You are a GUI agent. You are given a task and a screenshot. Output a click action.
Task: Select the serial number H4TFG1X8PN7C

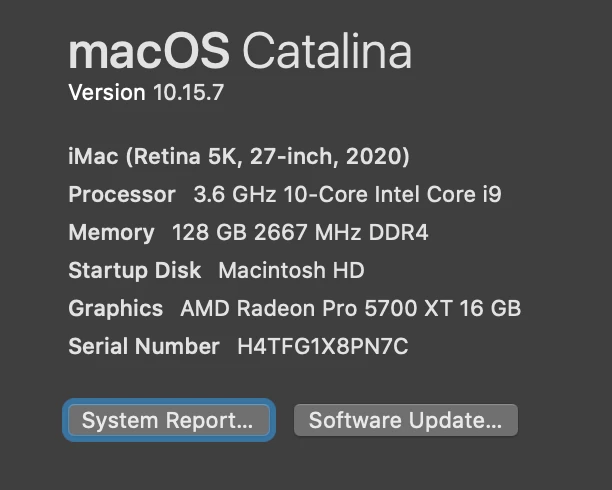point(322,347)
